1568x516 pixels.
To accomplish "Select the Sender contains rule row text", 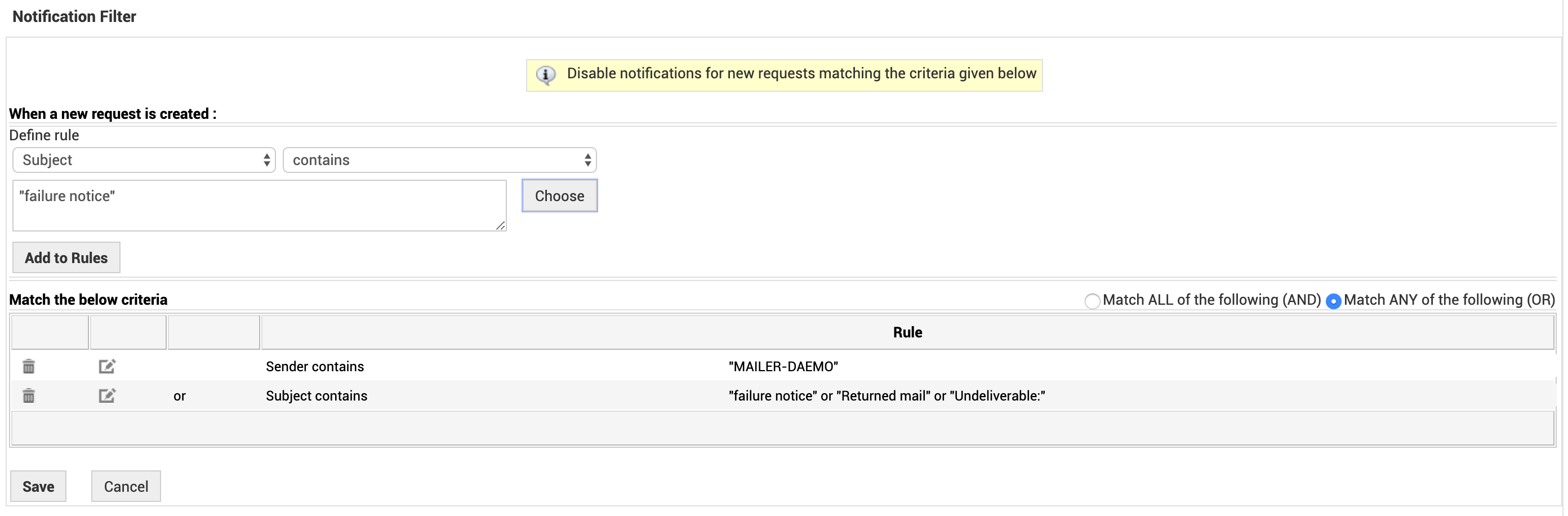I will (x=315, y=366).
